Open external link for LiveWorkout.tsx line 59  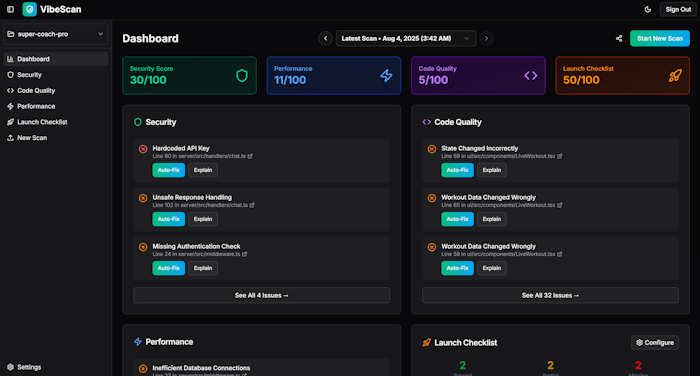tap(560, 156)
